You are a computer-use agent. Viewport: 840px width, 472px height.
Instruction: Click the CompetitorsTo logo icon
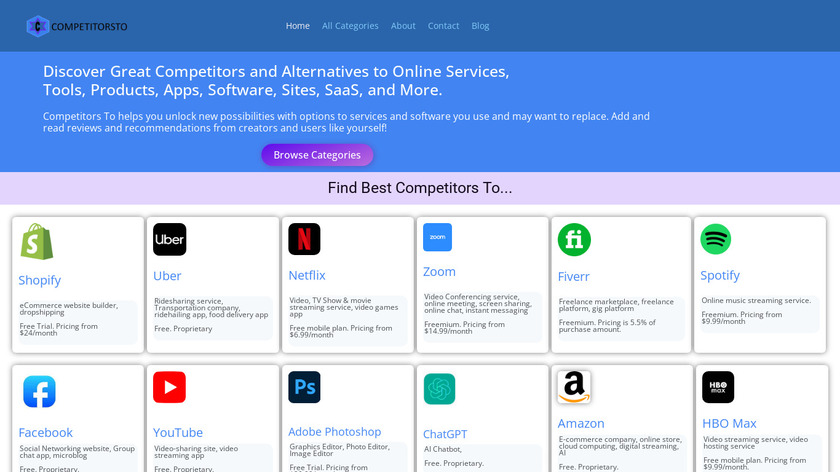tap(38, 26)
